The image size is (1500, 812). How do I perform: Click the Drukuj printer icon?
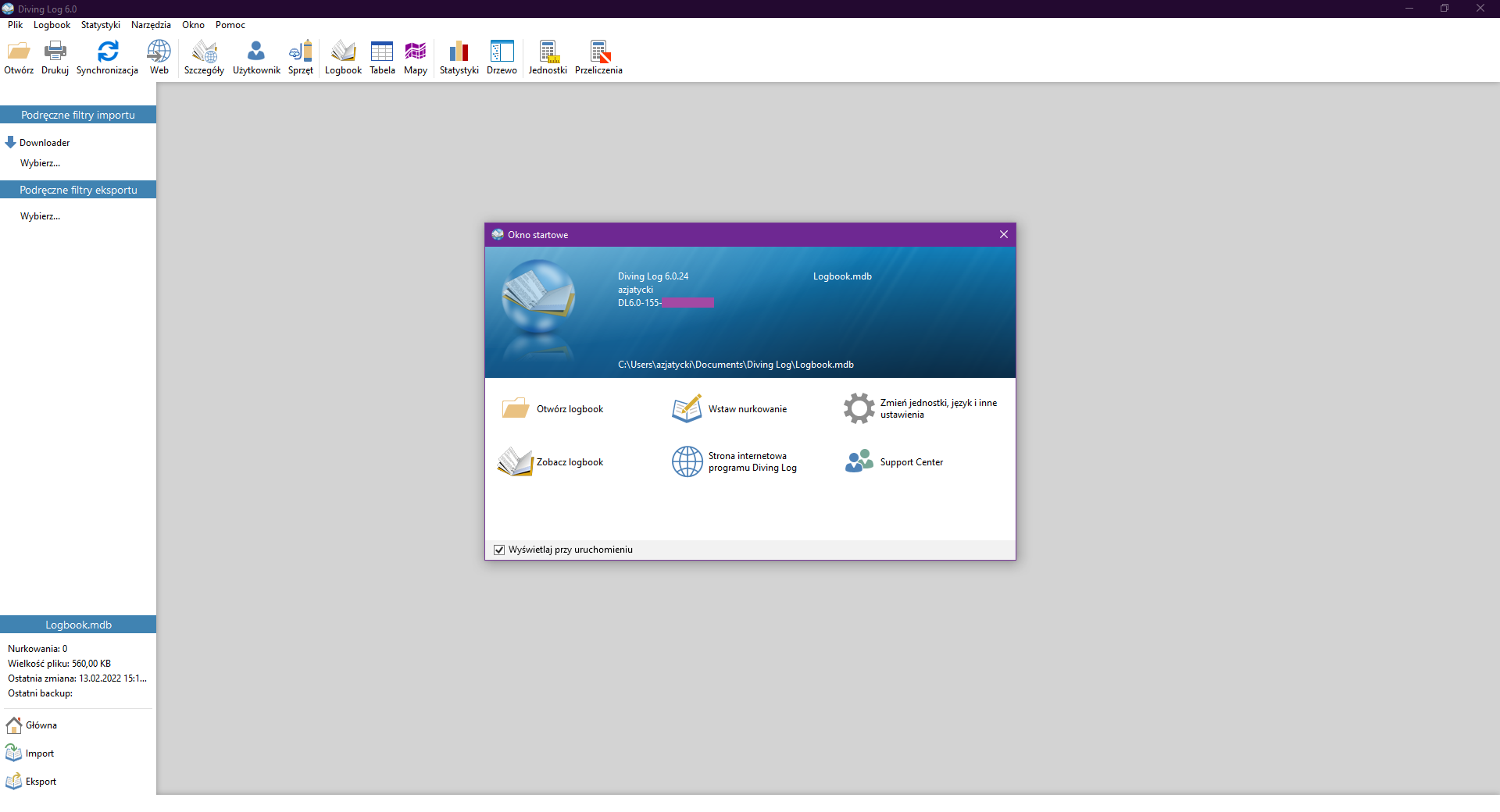pyautogui.click(x=55, y=58)
